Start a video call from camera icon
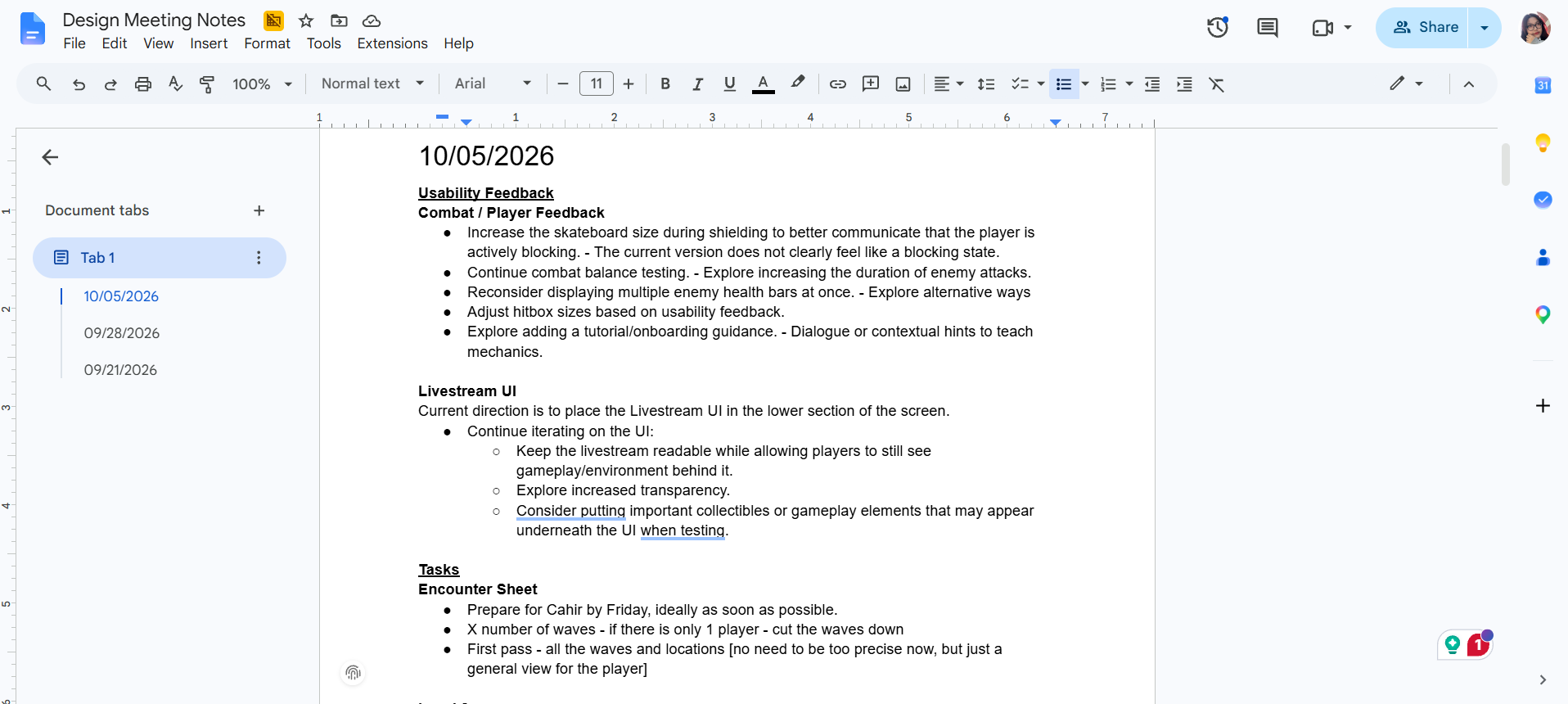The height and width of the screenshot is (704, 1568). coord(1322,28)
